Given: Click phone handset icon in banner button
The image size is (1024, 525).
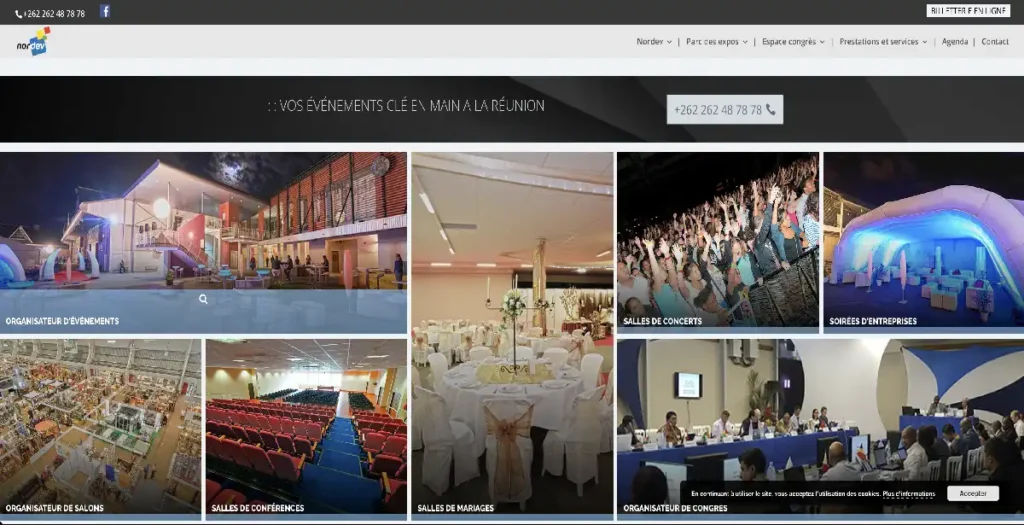Looking at the screenshot, I should [771, 110].
